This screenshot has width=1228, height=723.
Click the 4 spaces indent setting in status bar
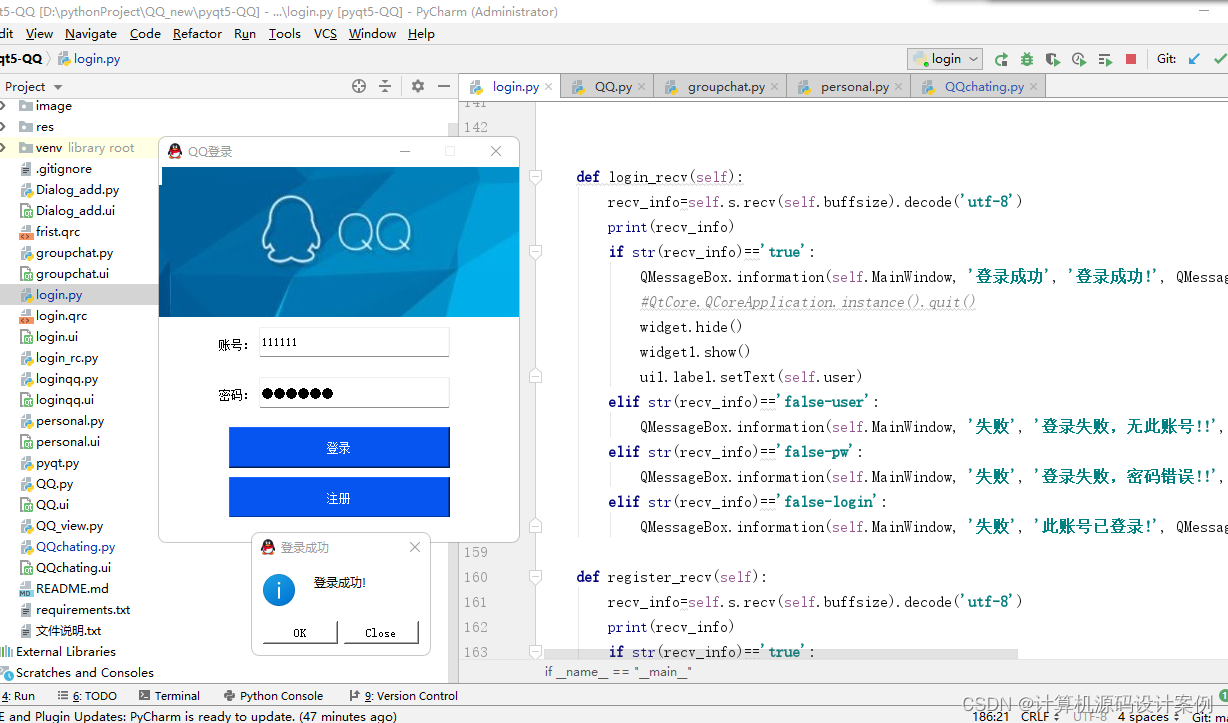1148,716
